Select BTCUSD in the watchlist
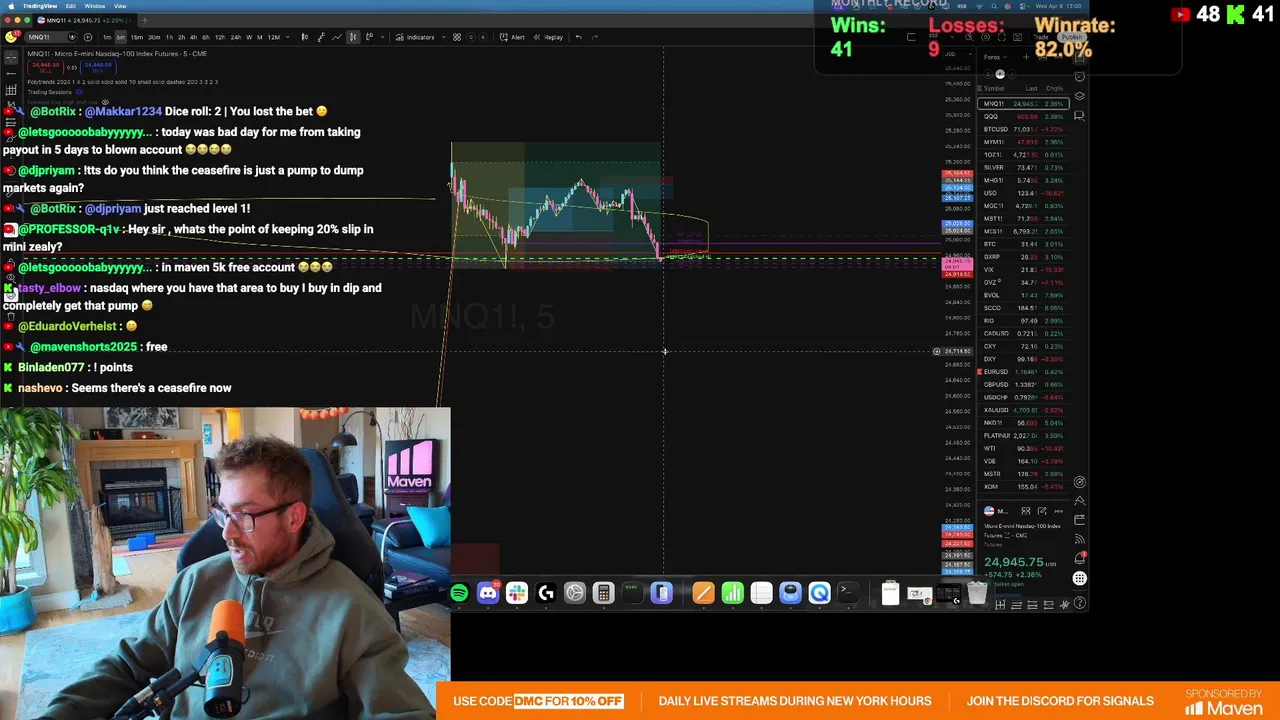The width and height of the screenshot is (1280, 720). 1023,129
